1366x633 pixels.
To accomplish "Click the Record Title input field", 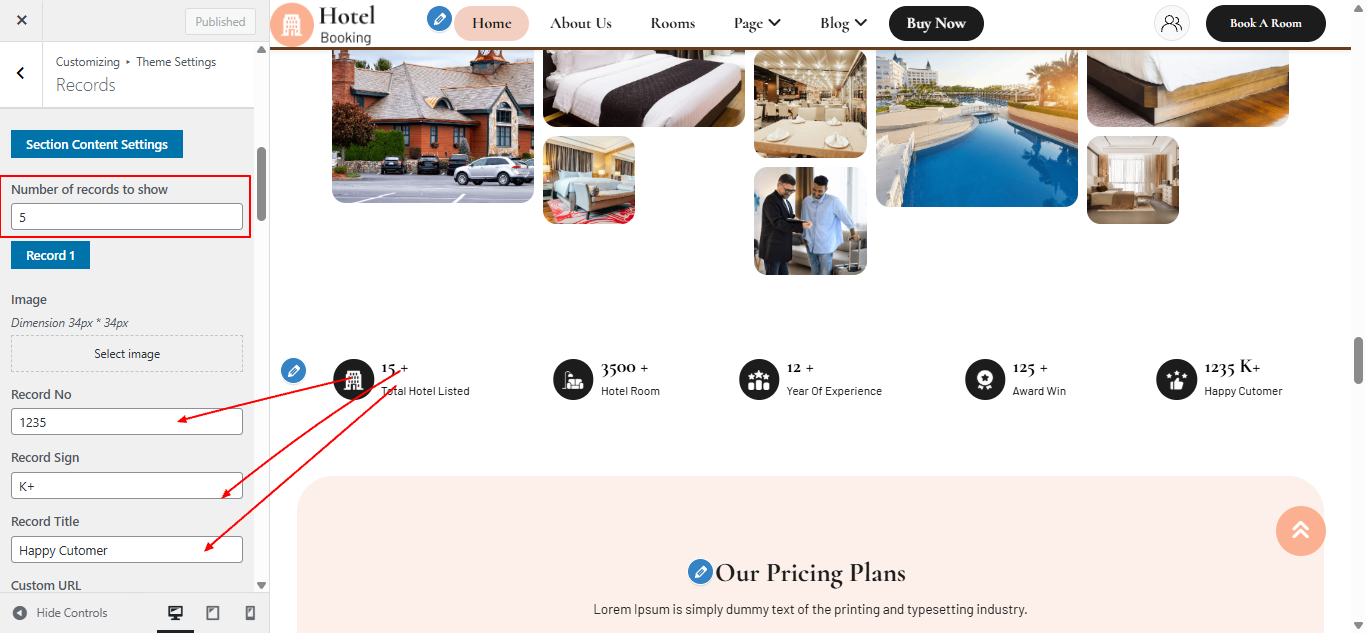I will tap(127, 549).
